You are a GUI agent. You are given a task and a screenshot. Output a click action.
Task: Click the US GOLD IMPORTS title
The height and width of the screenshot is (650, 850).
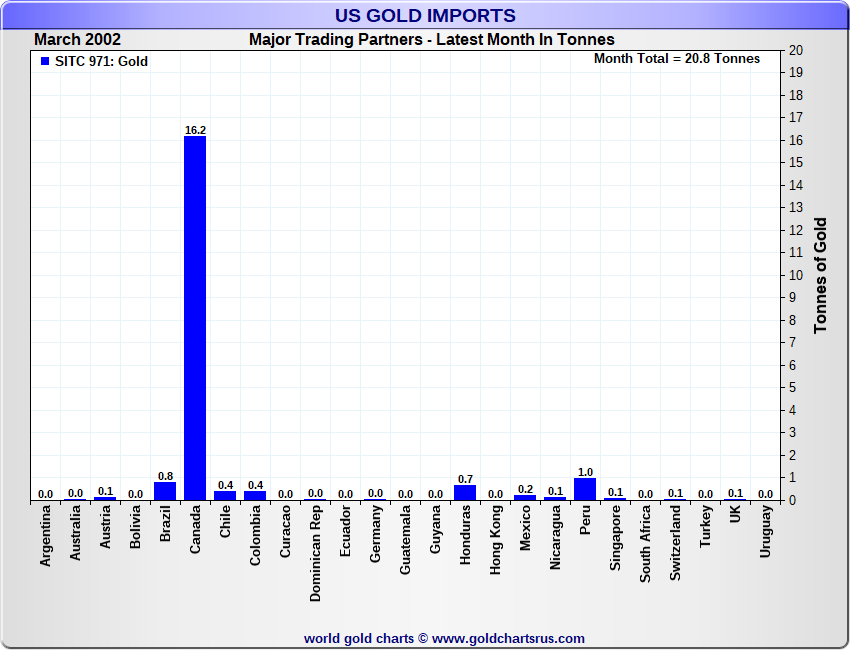[425, 15]
